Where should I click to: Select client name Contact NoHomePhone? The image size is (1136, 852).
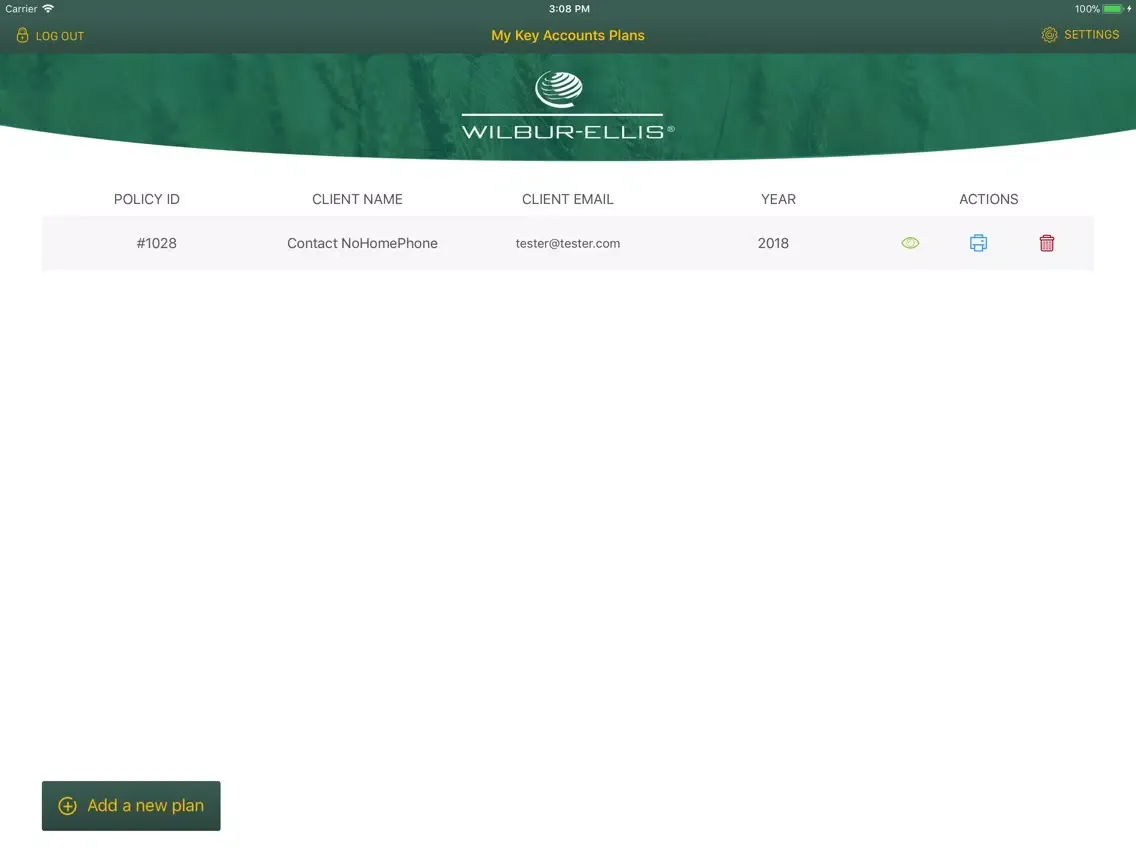[362, 243]
